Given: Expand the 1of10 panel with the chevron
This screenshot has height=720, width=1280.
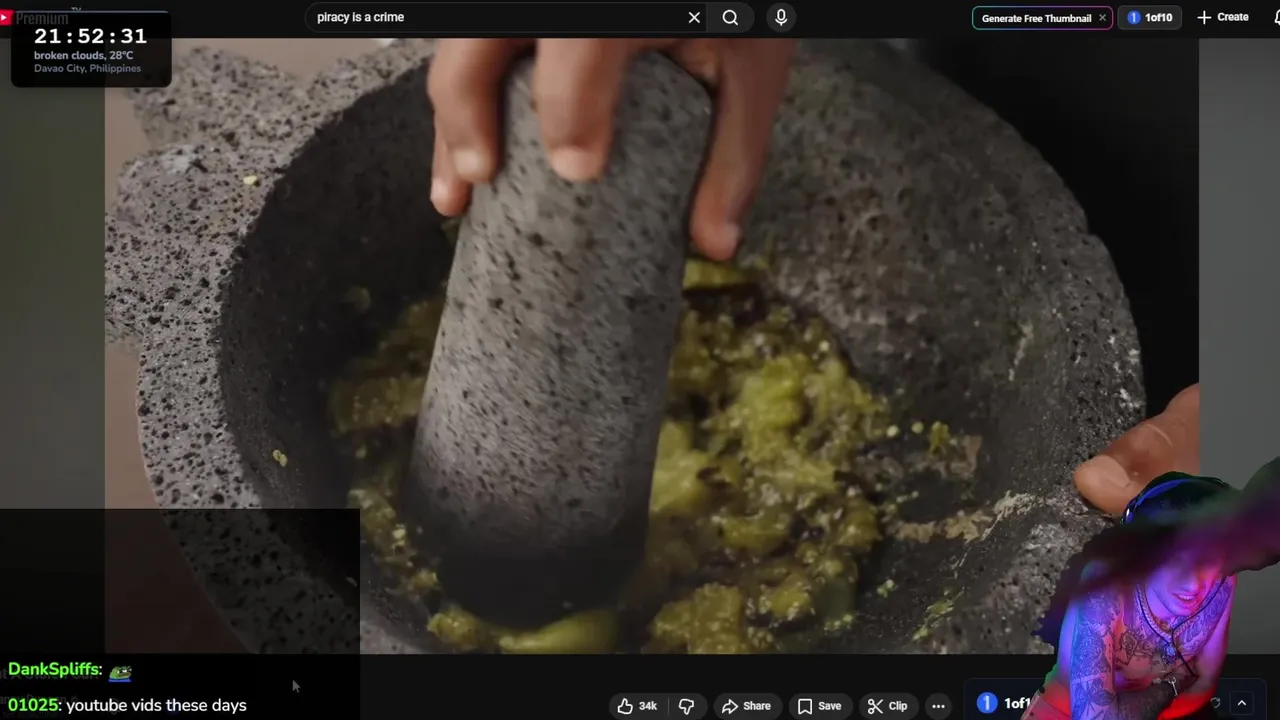Looking at the screenshot, I should (x=1242, y=703).
